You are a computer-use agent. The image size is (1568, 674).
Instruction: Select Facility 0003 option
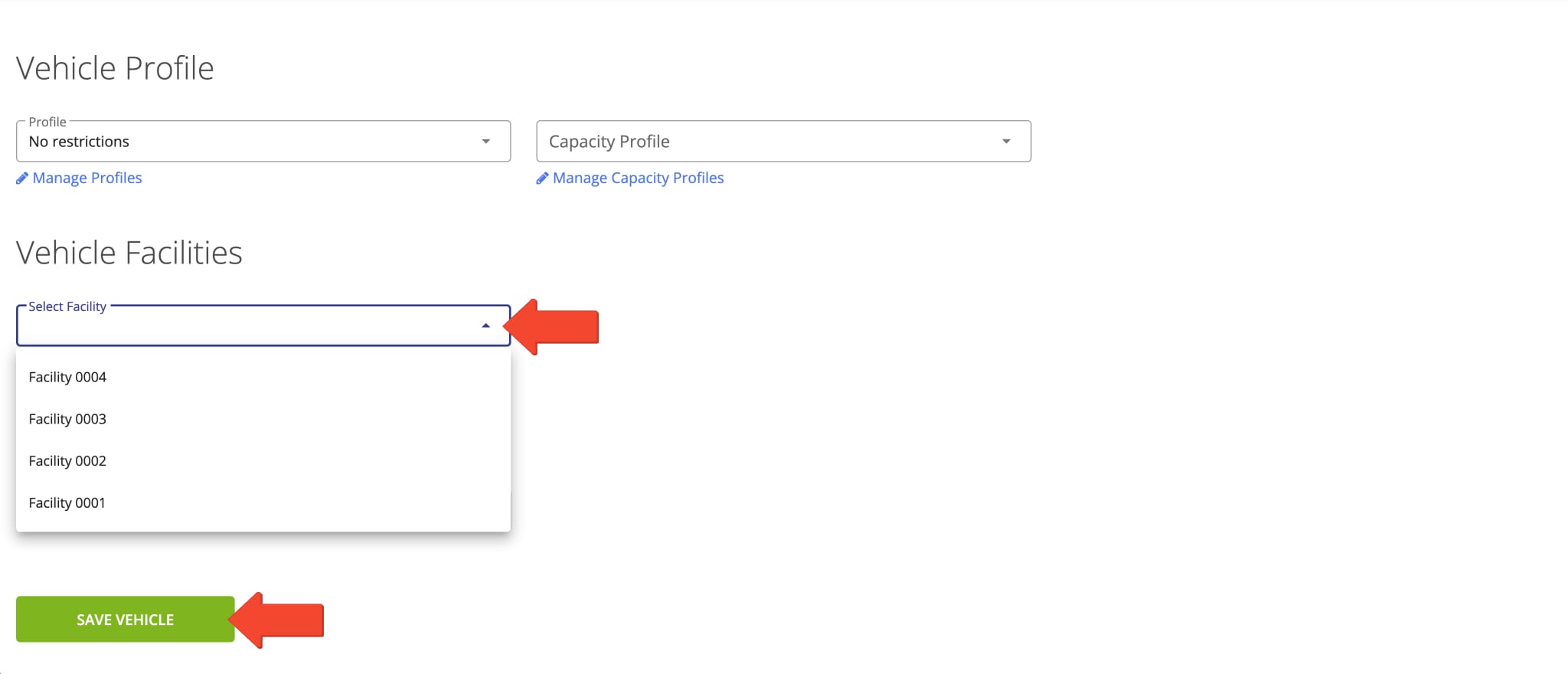pyautogui.click(x=263, y=419)
